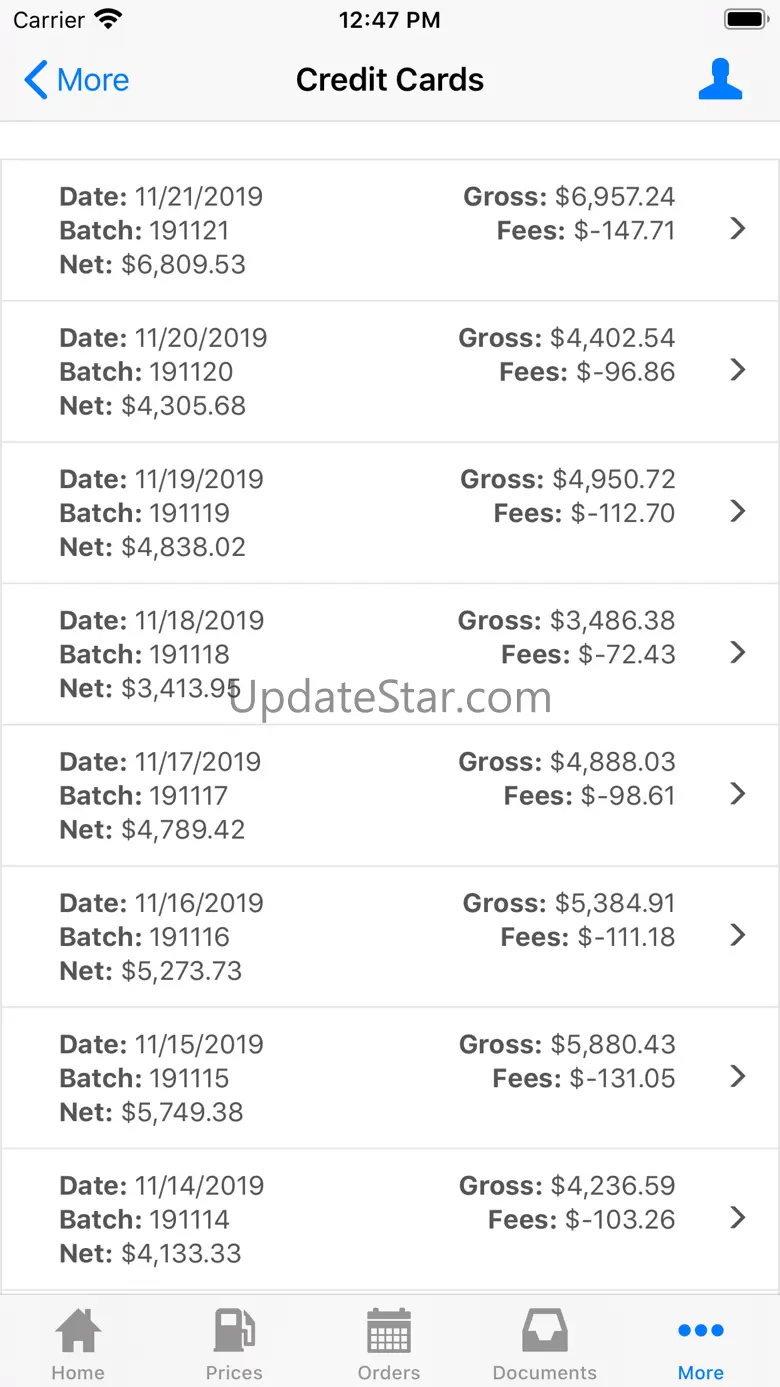Viewport: 780px width, 1387px height.
Task: Expand batch 191117 details chevron
Action: pos(738,794)
